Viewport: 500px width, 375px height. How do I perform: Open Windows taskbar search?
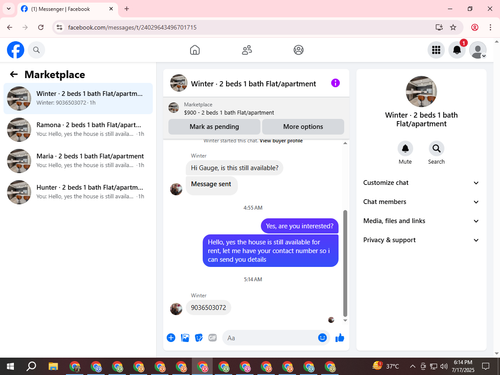(x=31, y=367)
